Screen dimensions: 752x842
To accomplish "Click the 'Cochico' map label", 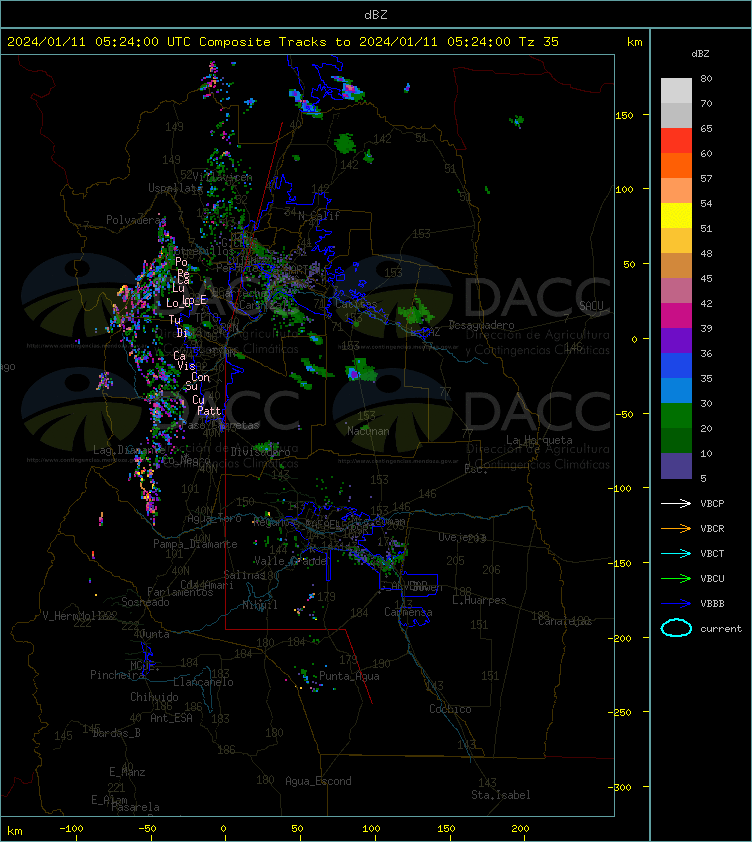I will [x=450, y=709].
